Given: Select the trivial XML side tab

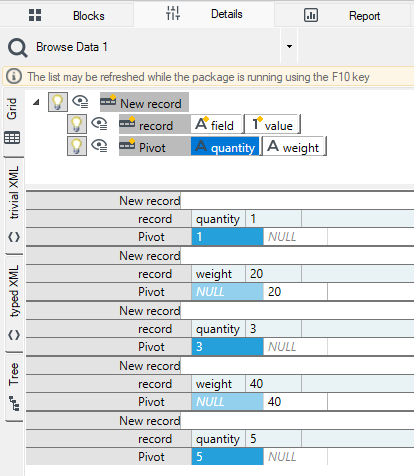Looking at the screenshot, I should point(14,205).
